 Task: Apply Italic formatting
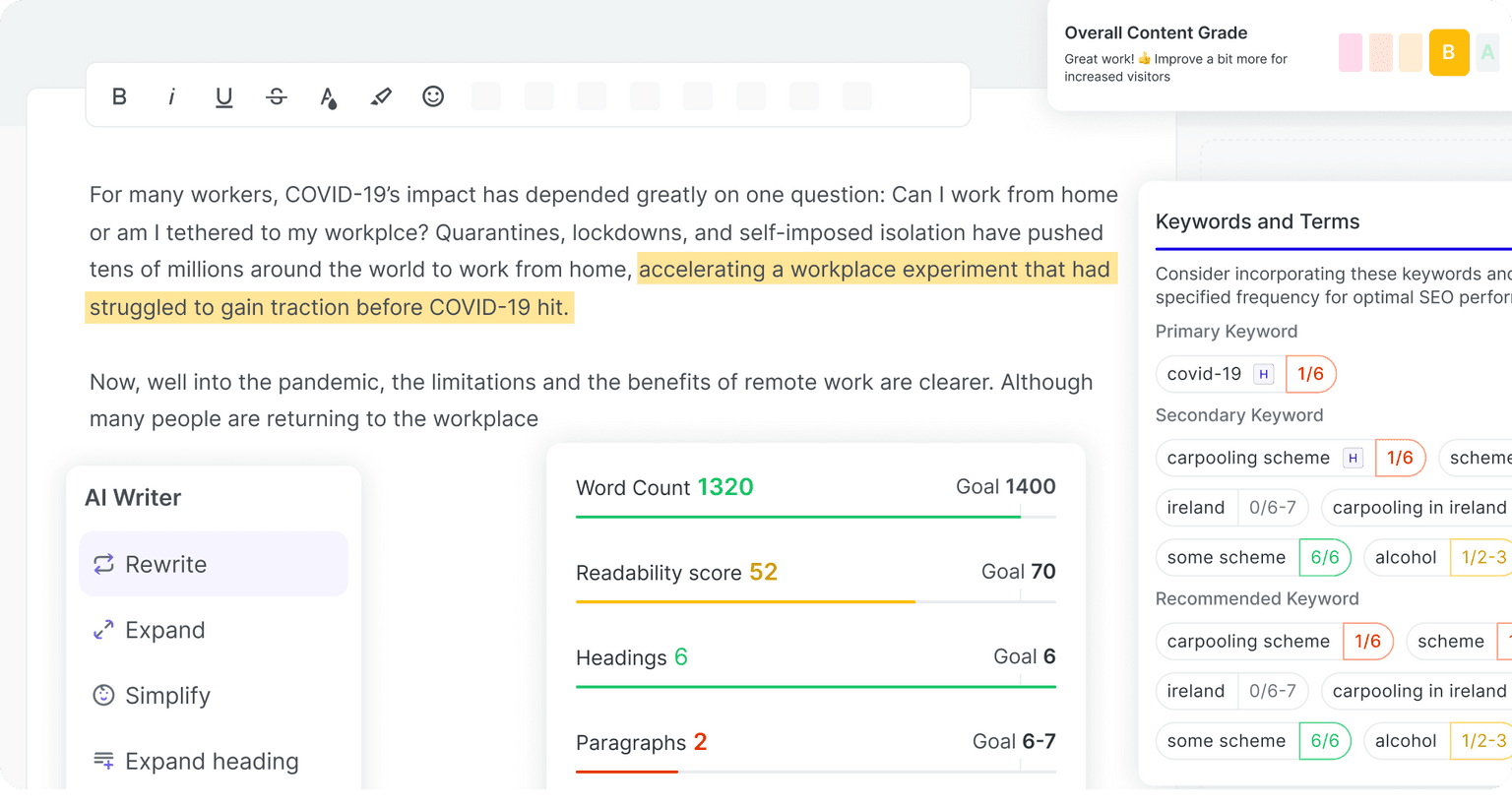pyautogui.click(x=171, y=96)
